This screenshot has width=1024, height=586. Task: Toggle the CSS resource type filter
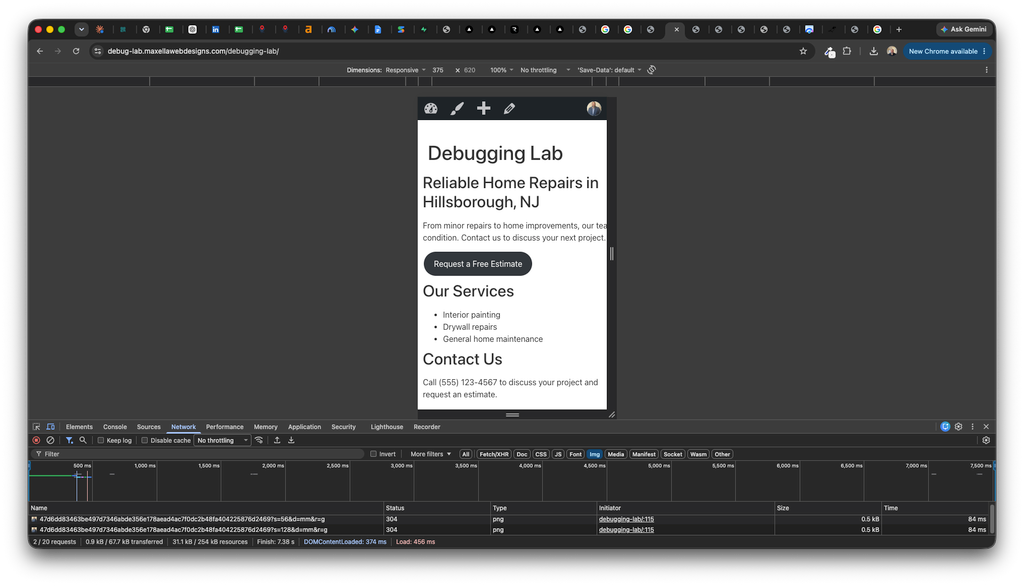point(541,454)
